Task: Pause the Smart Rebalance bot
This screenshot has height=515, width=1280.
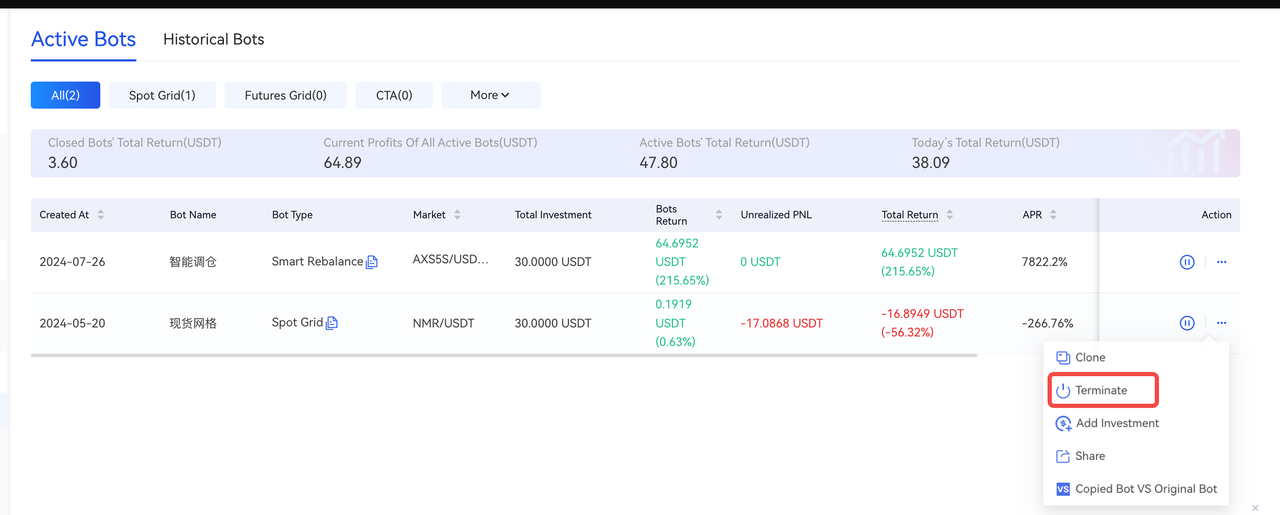Action: tap(1186, 262)
